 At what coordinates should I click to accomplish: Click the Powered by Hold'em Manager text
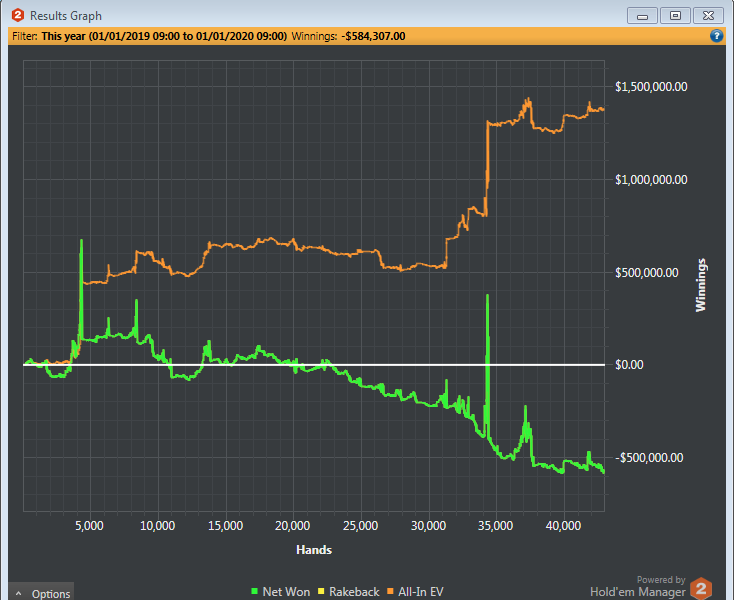point(638,587)
